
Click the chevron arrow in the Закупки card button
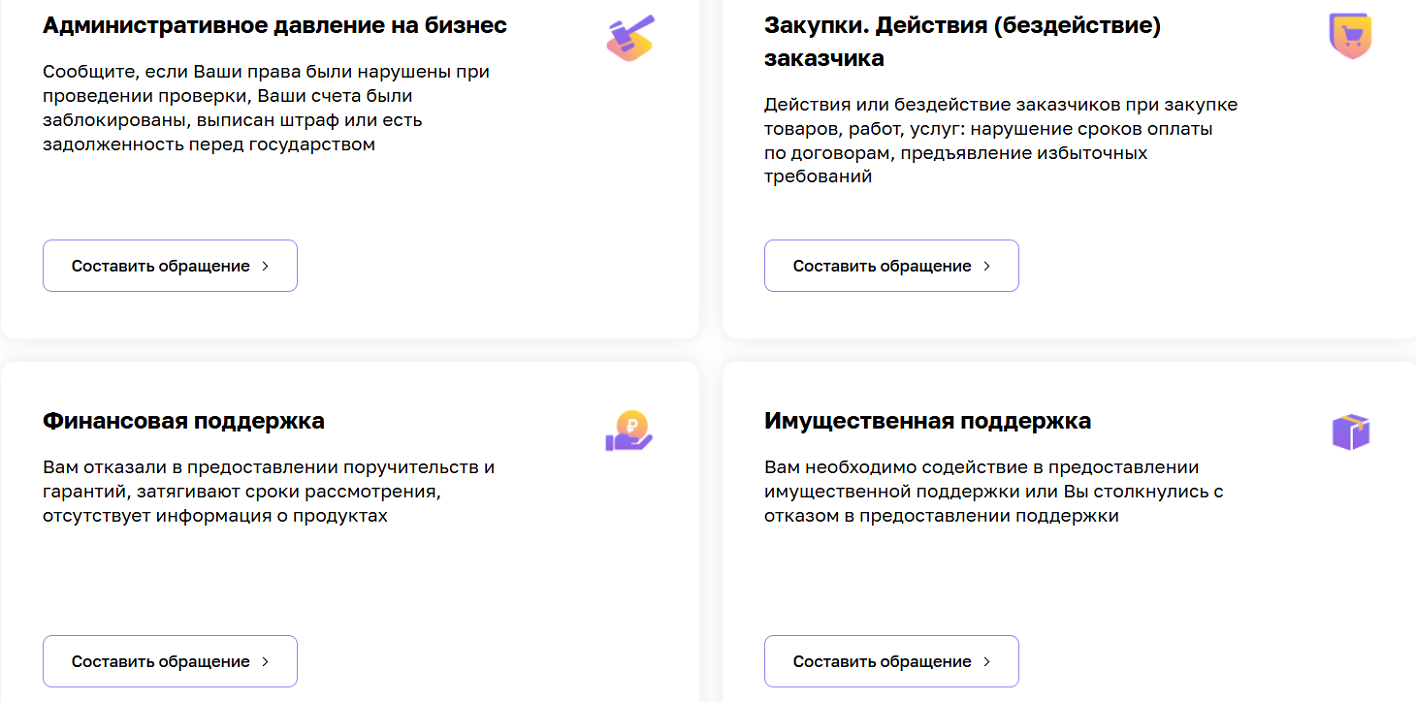(x=987, y=266)
